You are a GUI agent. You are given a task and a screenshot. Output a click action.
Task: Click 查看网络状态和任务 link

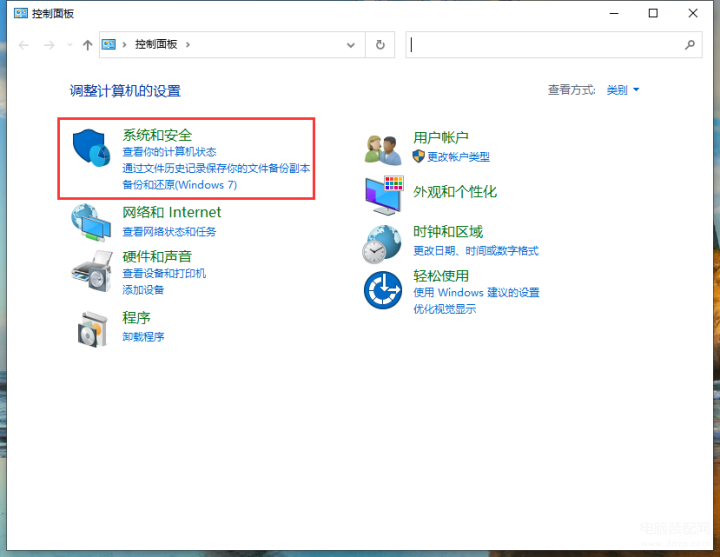tap(169, 231)
